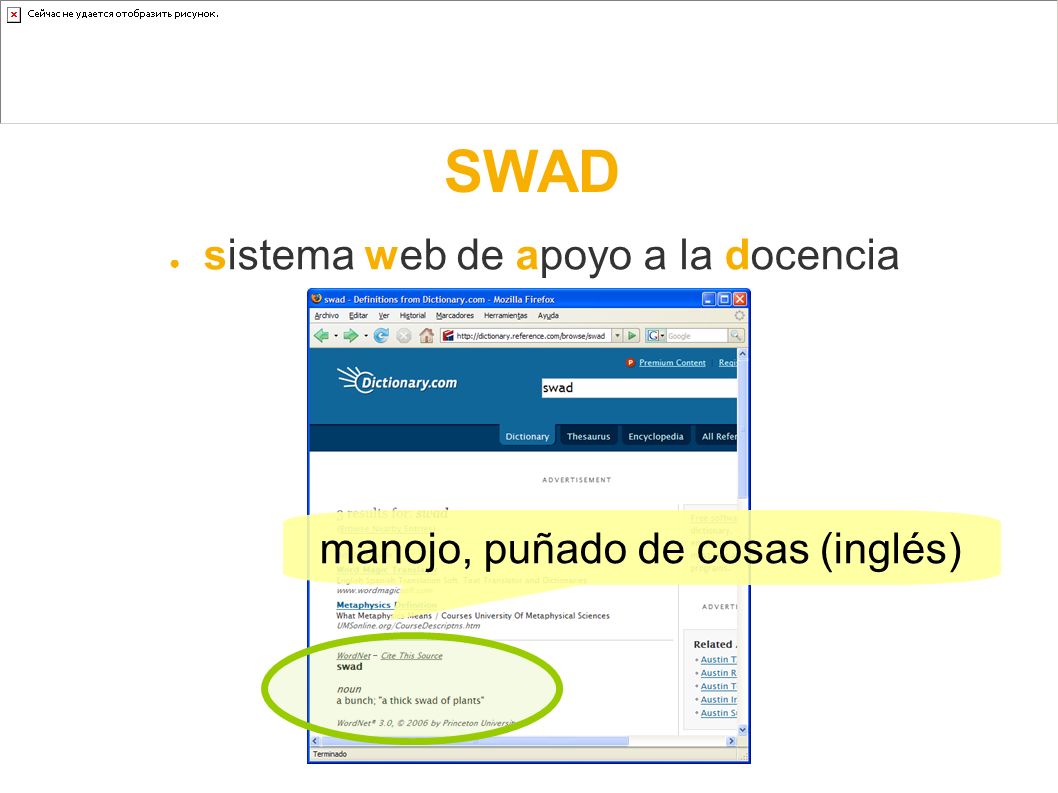Minimize the Firefox window
Image resolution: width=1058 pixels, height=793 pixels.
[x=708, y=299]
